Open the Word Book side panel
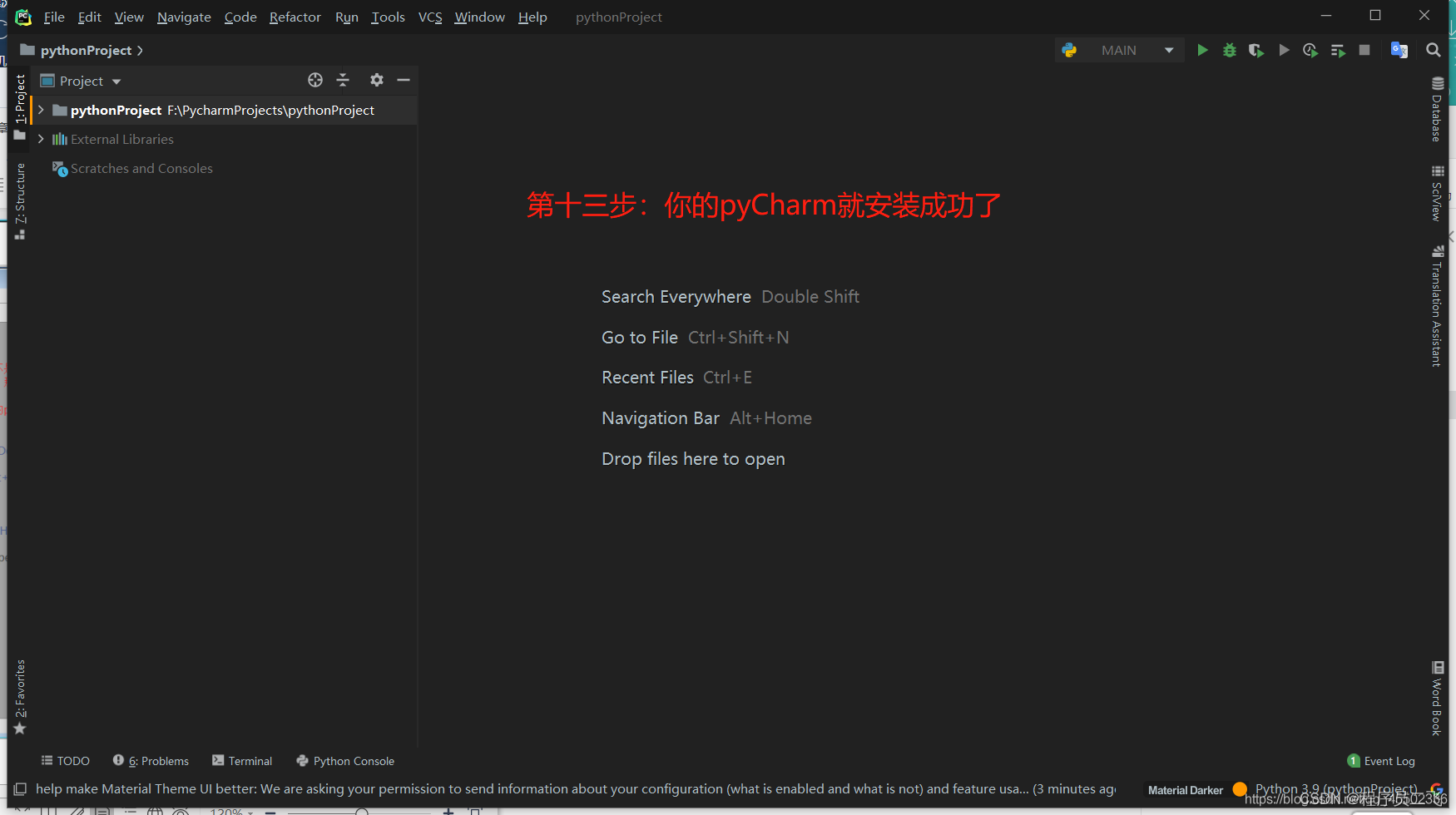The width and height of the screenshot is (1456, 815). point(1437,699)
